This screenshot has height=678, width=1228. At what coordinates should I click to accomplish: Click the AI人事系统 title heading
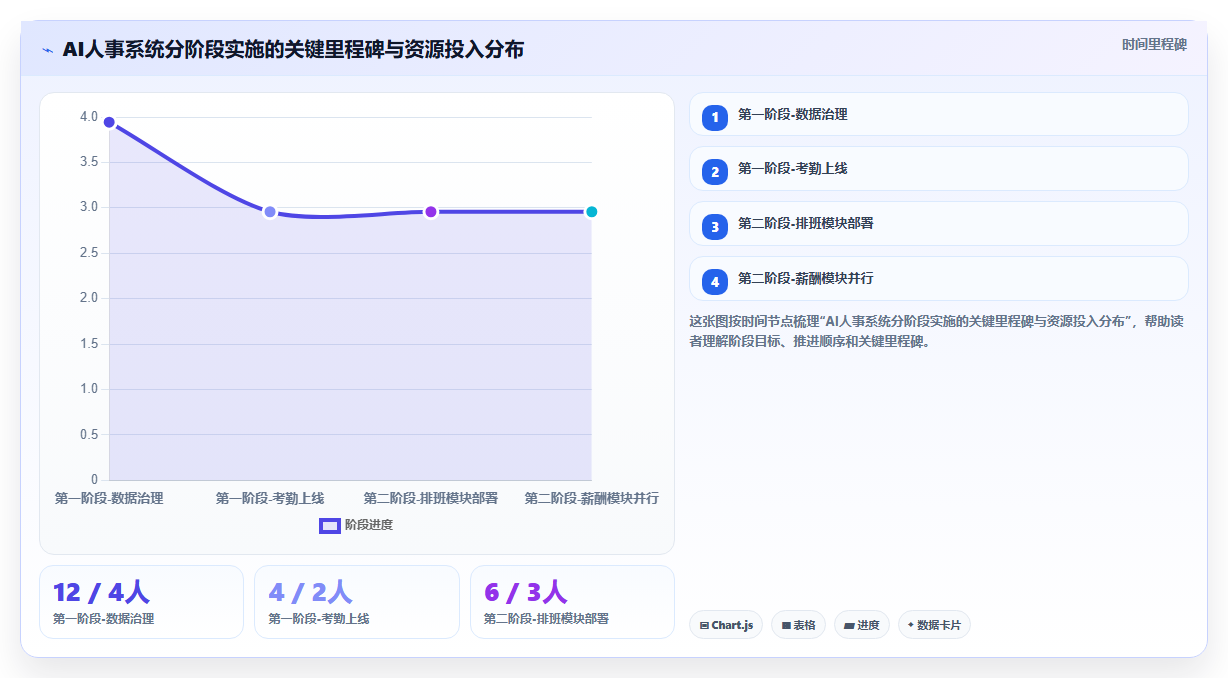coord(293,50)
